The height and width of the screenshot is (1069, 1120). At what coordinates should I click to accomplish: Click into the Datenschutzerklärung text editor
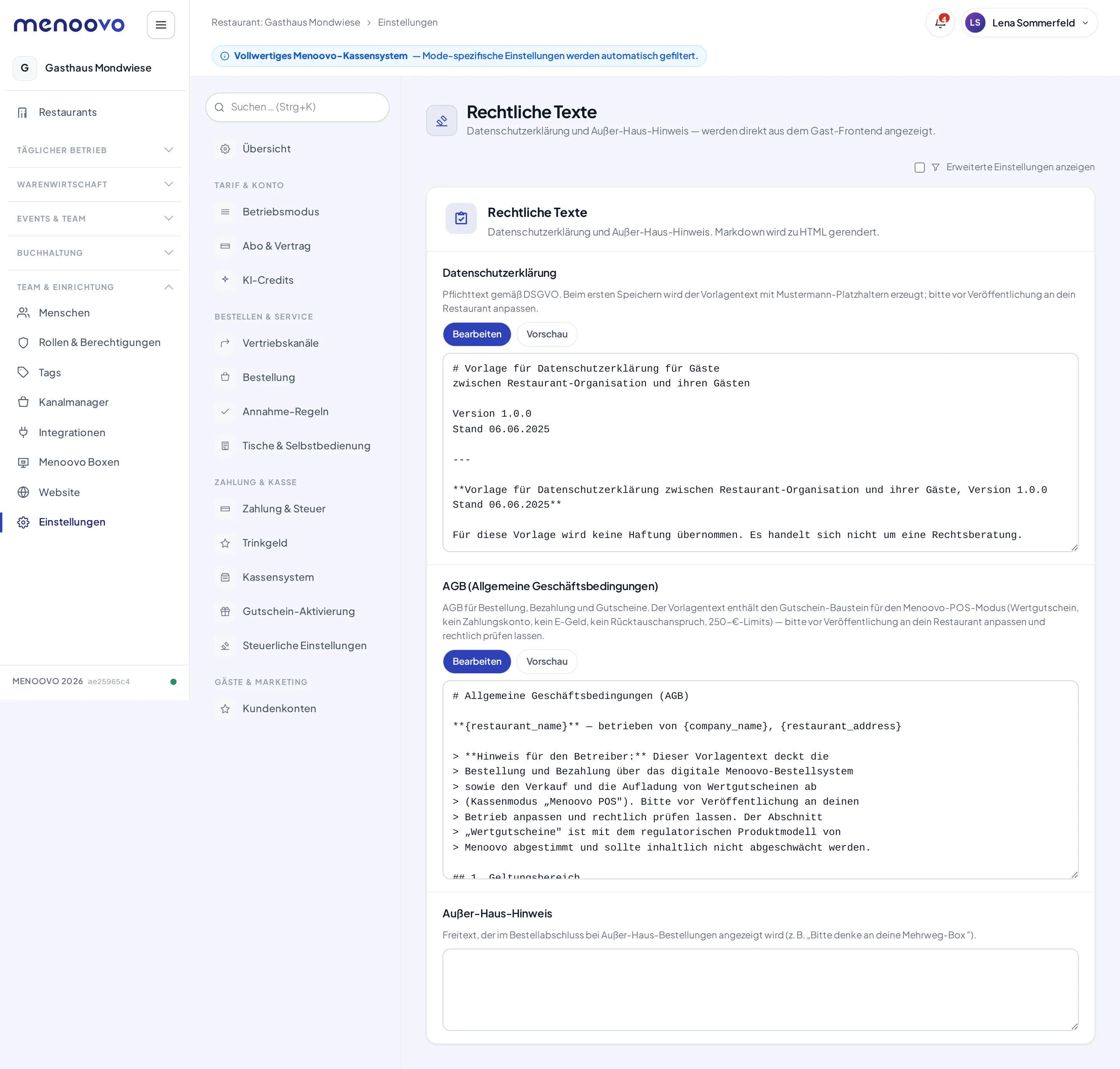pos(760,452)
